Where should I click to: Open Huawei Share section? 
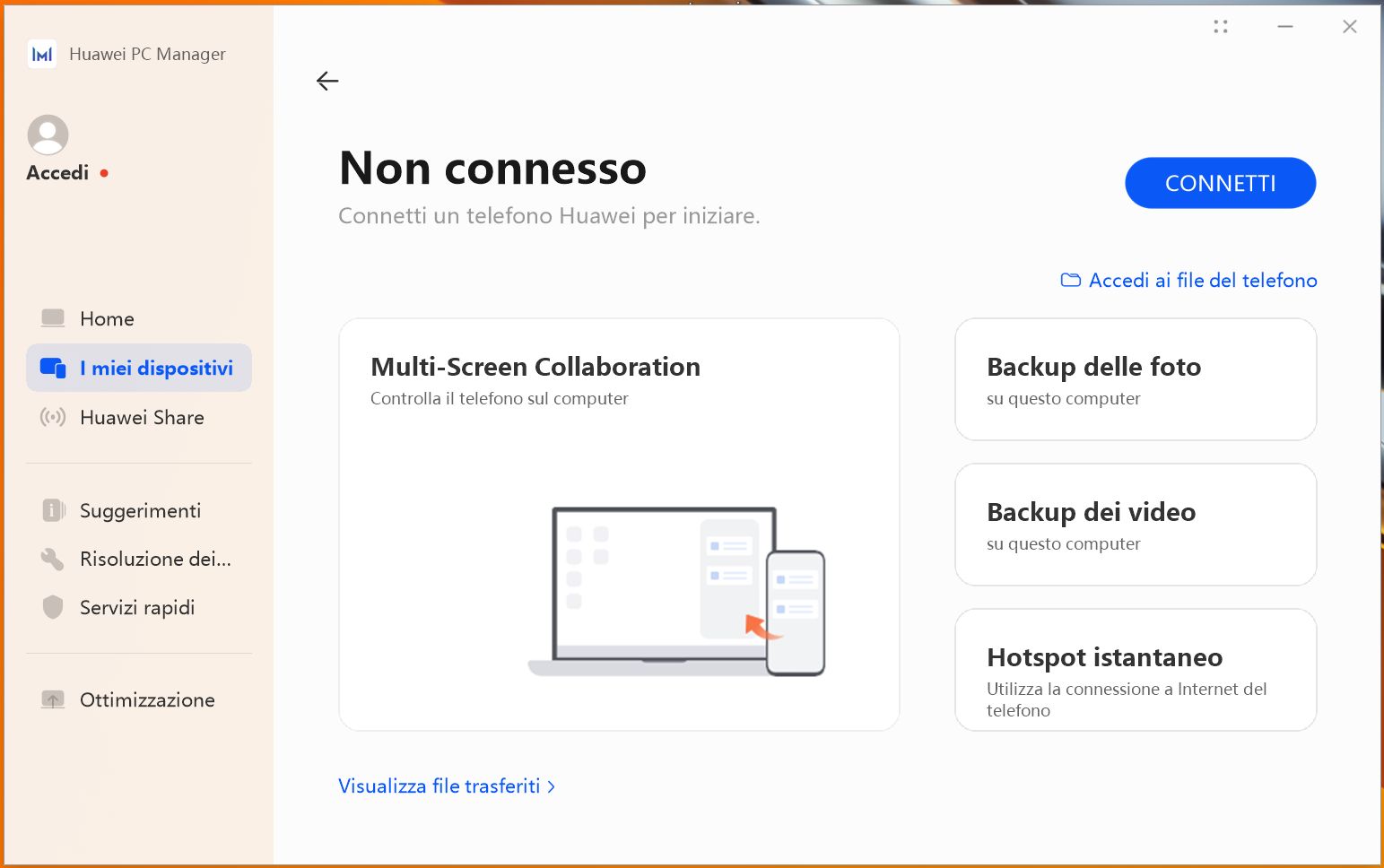click(x=139, y=417)
